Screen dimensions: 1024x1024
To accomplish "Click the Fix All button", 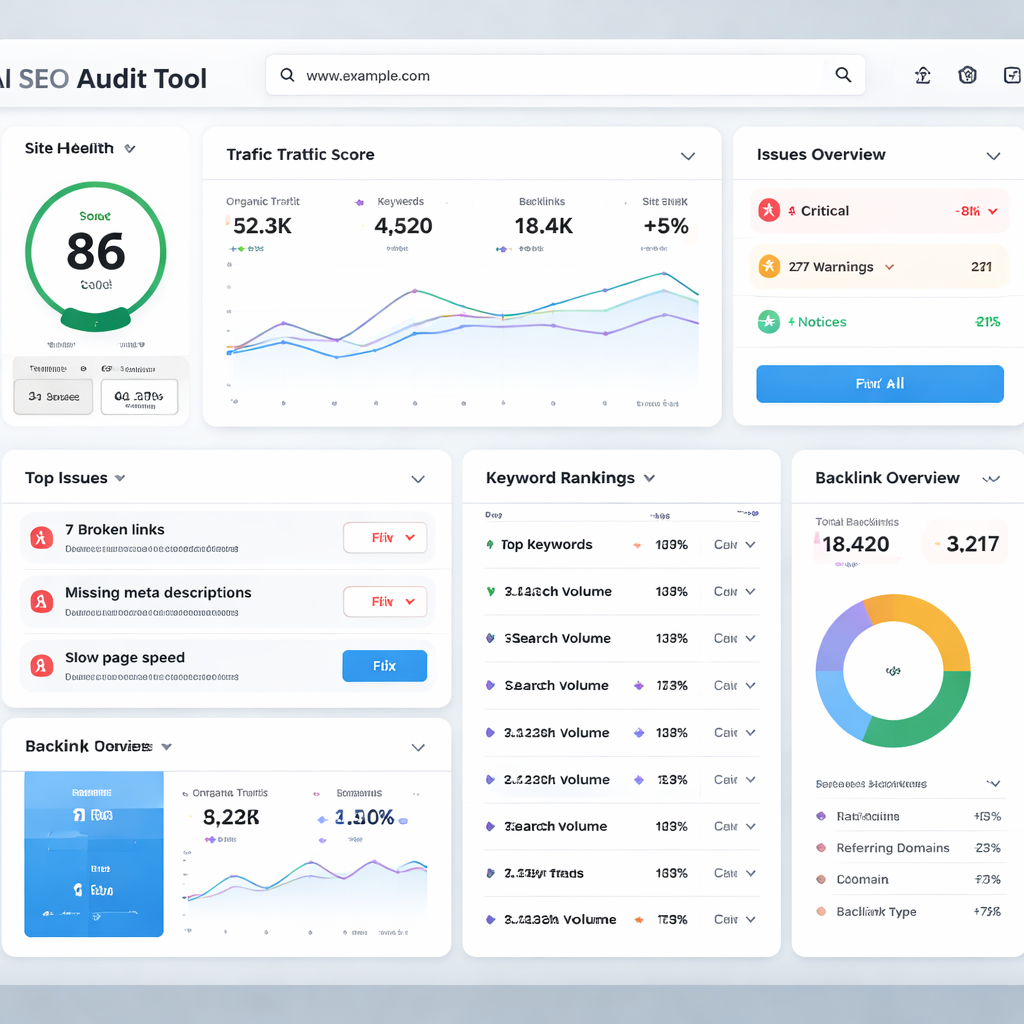I will (x=879, y=384).
